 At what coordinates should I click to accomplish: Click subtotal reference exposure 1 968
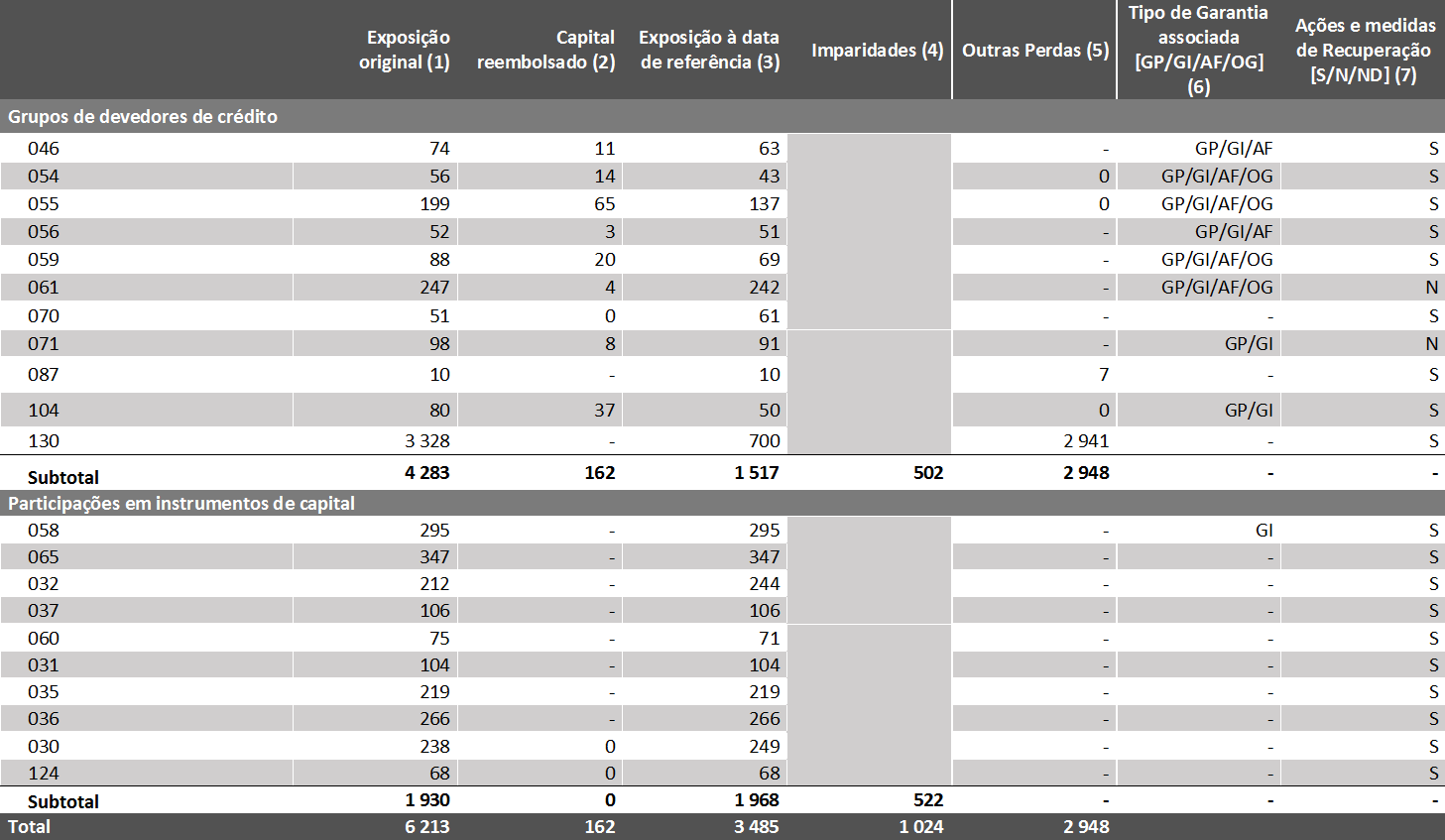pyautogui.click(x=757, y=799)
